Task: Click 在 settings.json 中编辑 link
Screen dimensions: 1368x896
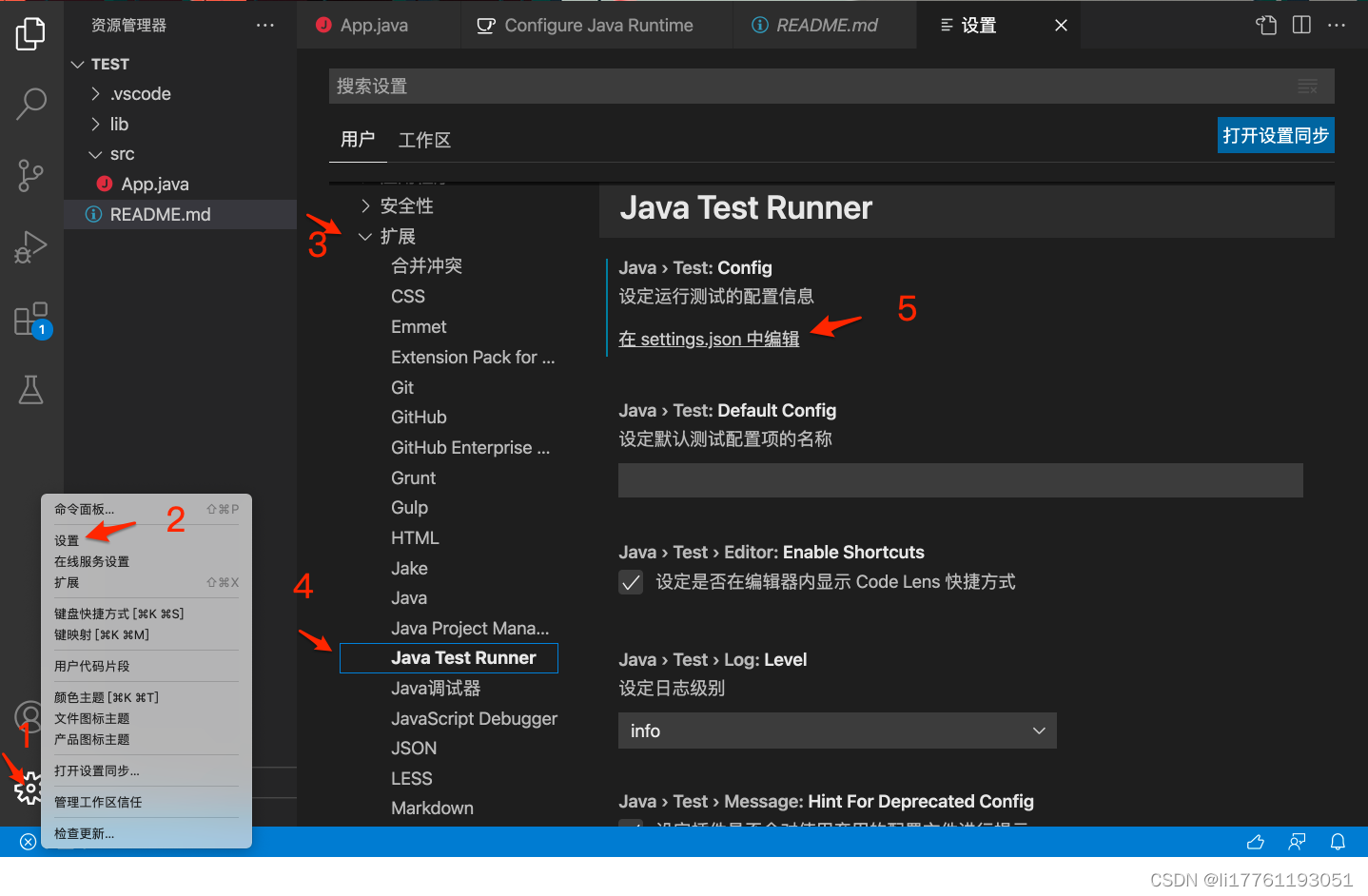Action: [709, 339]
